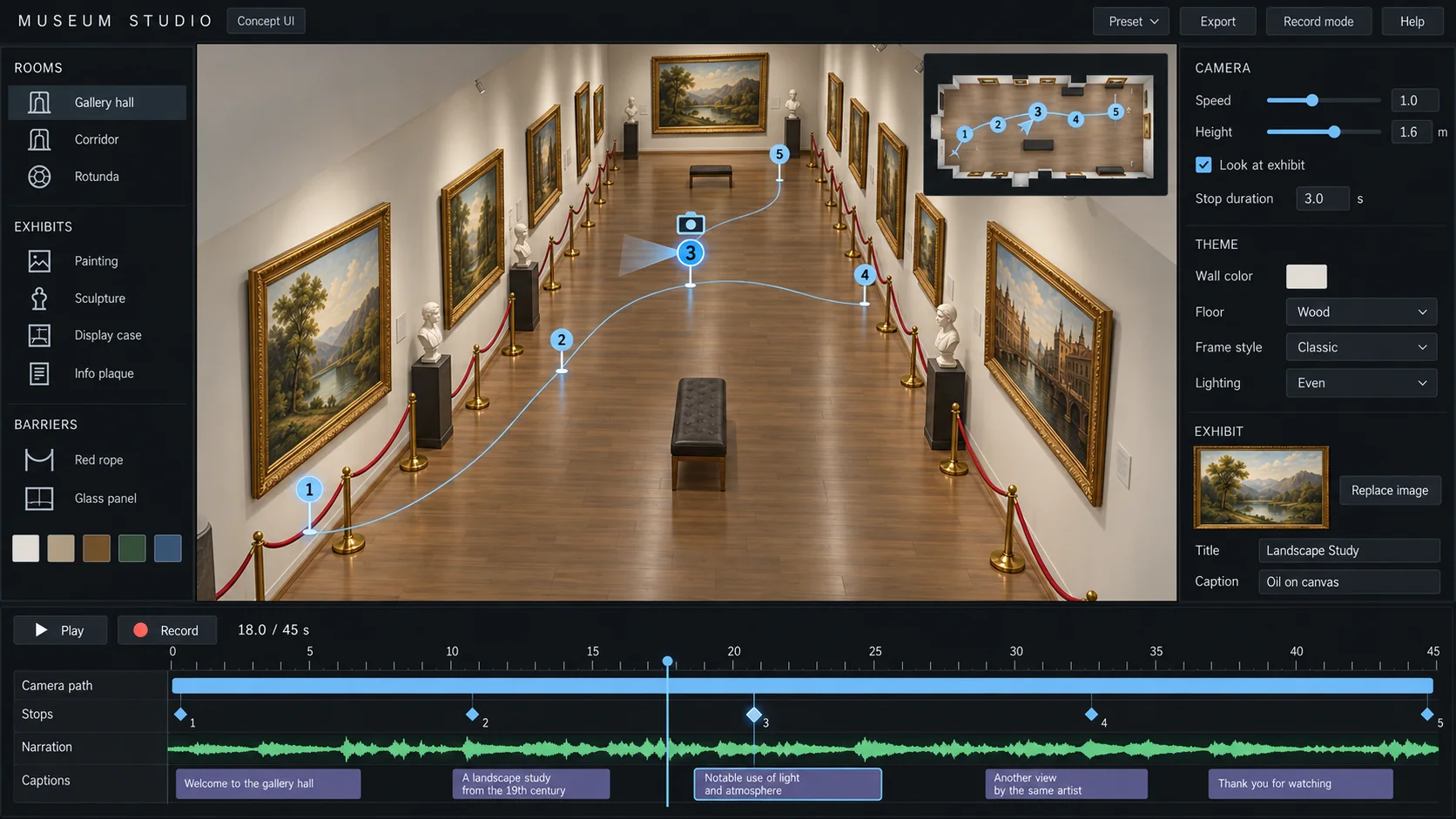Viewport: 1456px width, 819px height.
Task: Click the Record button in the timeline
Action: (x=167, y=630)
